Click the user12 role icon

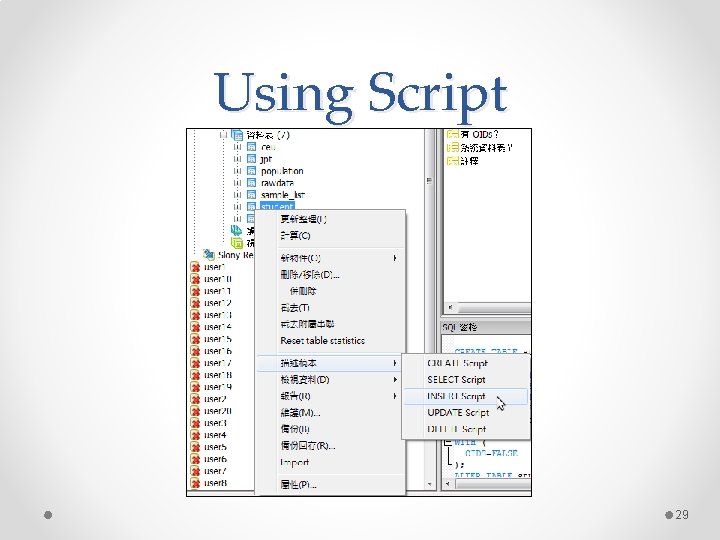[x=195, y=303]
